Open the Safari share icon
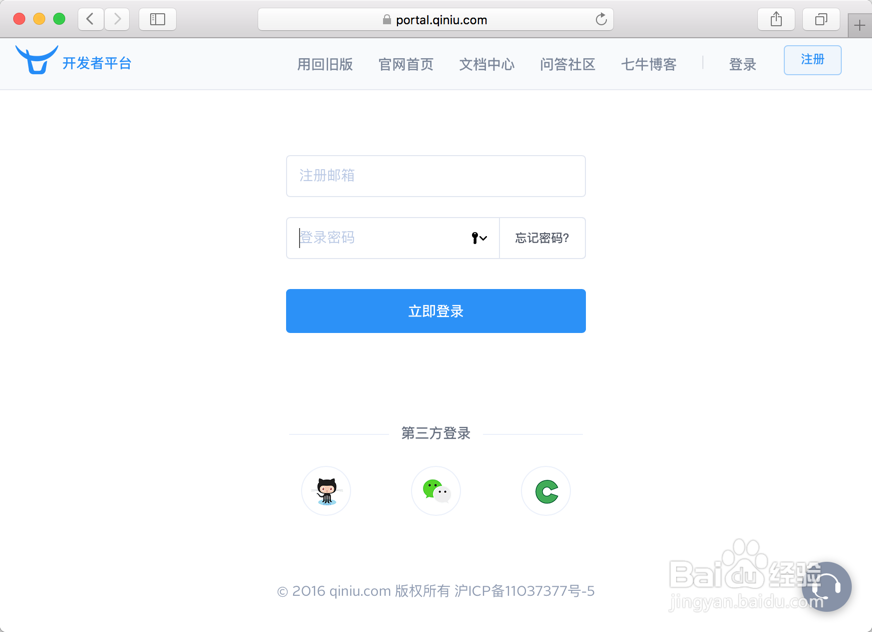 [x=776, y=18]
